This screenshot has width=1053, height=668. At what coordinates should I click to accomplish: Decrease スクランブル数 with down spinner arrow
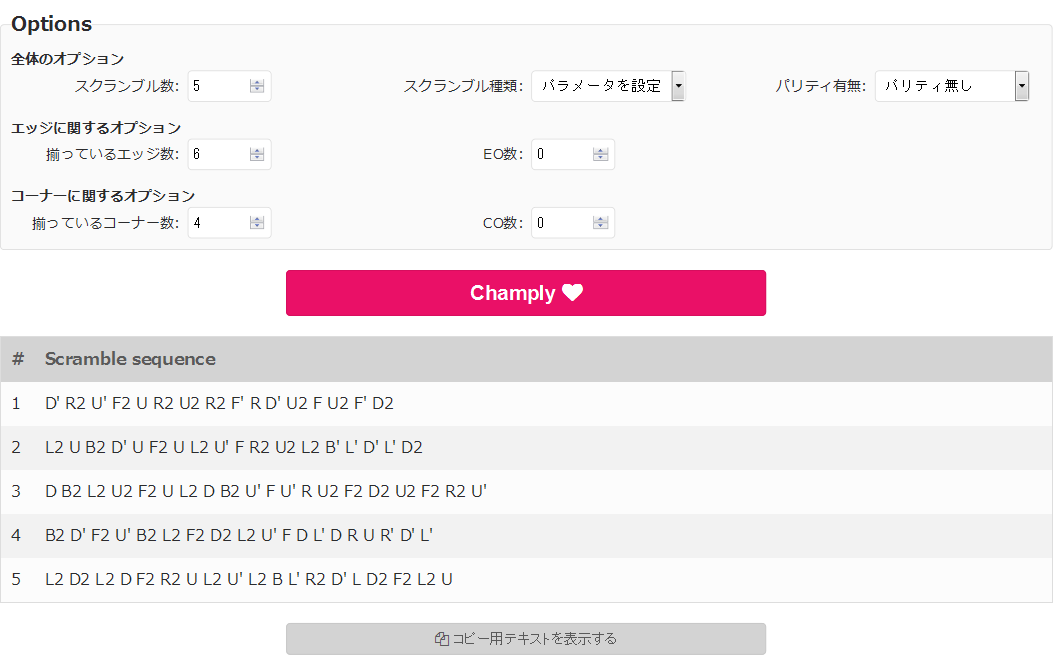(257, 90)
